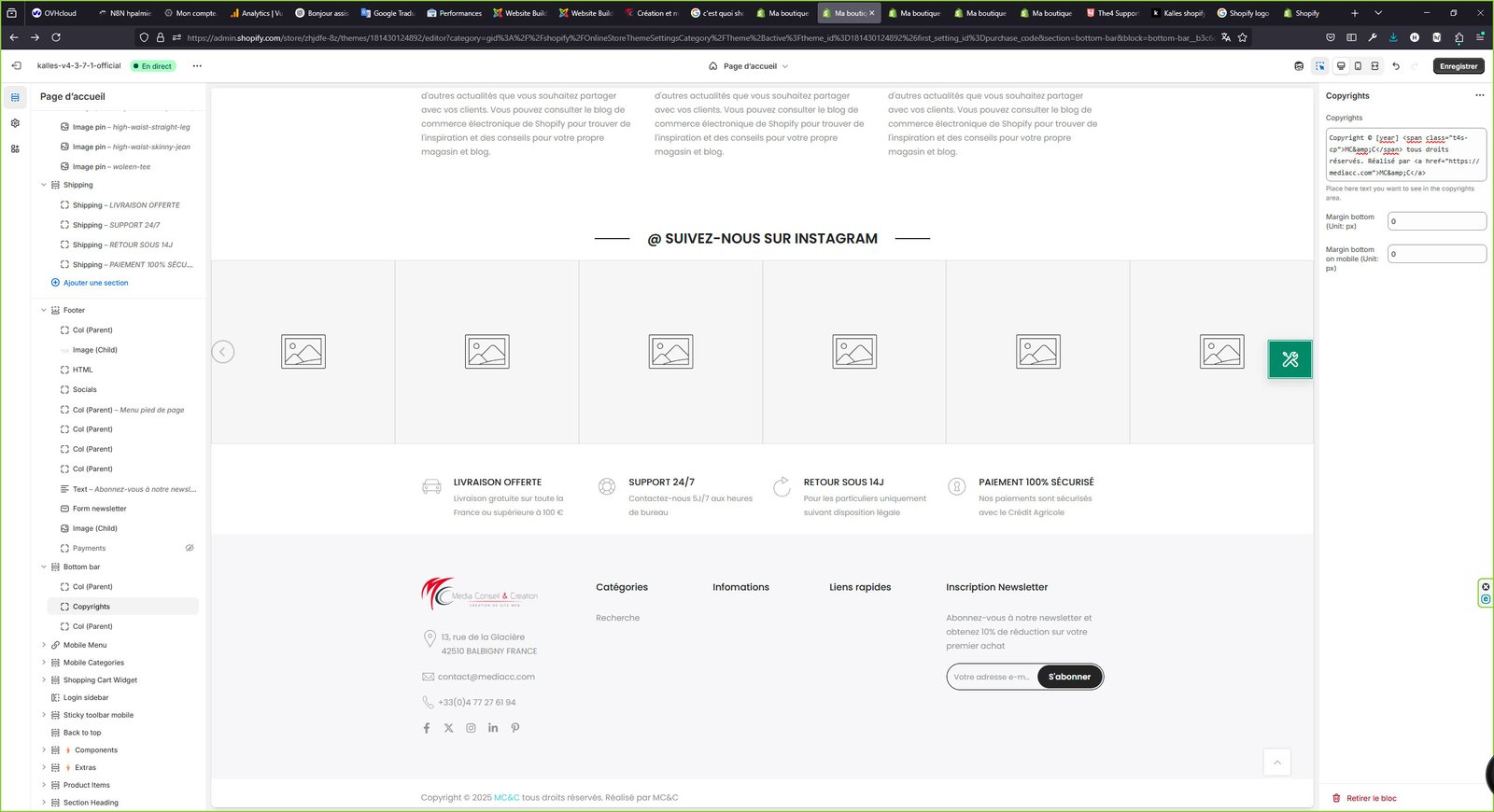Open the theme three-dots menu
Image resolution: width=1494 pixels, height=812 pixels.
tap(197, 66)
